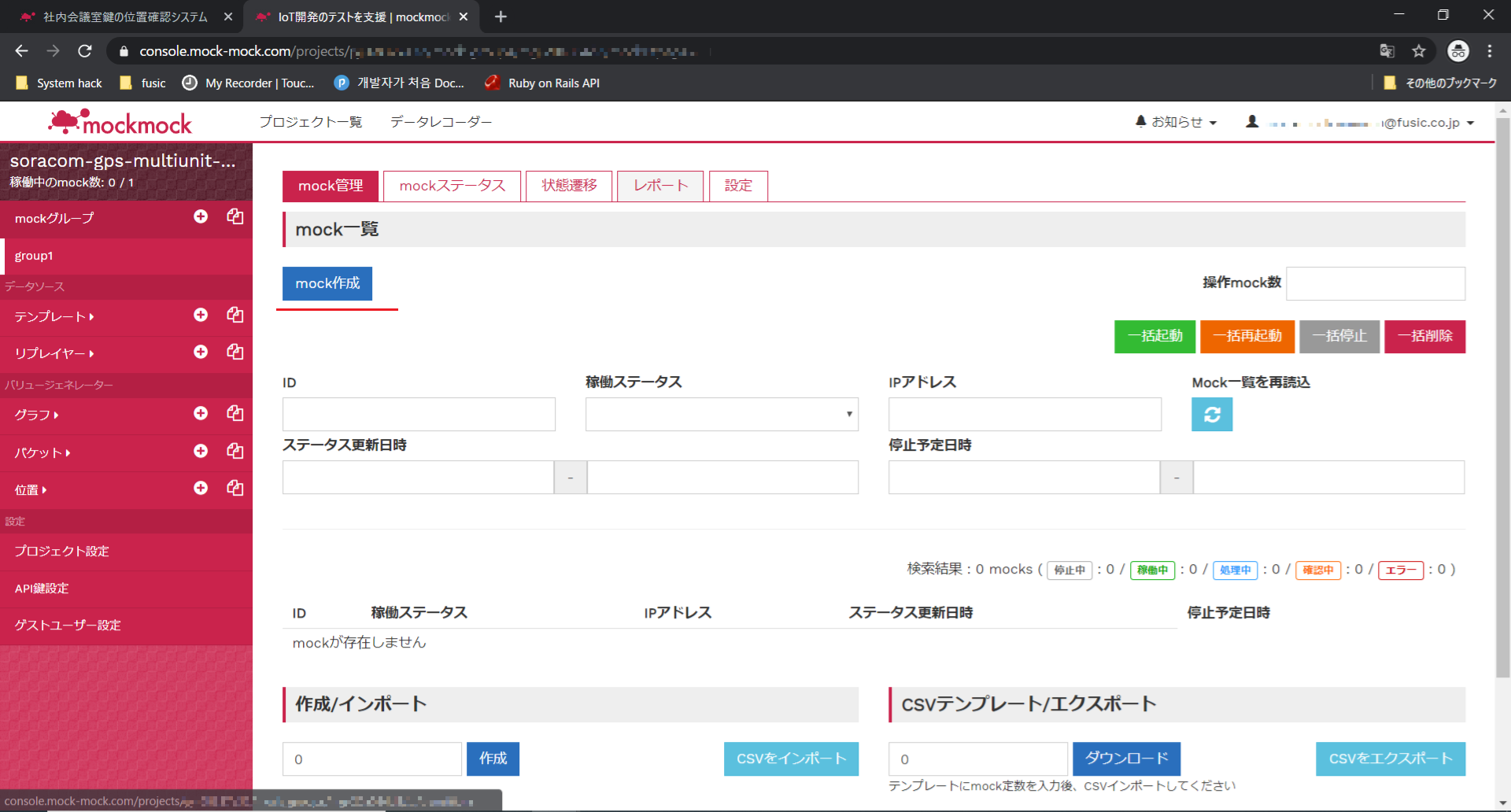
Task: Open the 稼働ステータス dropdown filter
Action: point(721,415)
